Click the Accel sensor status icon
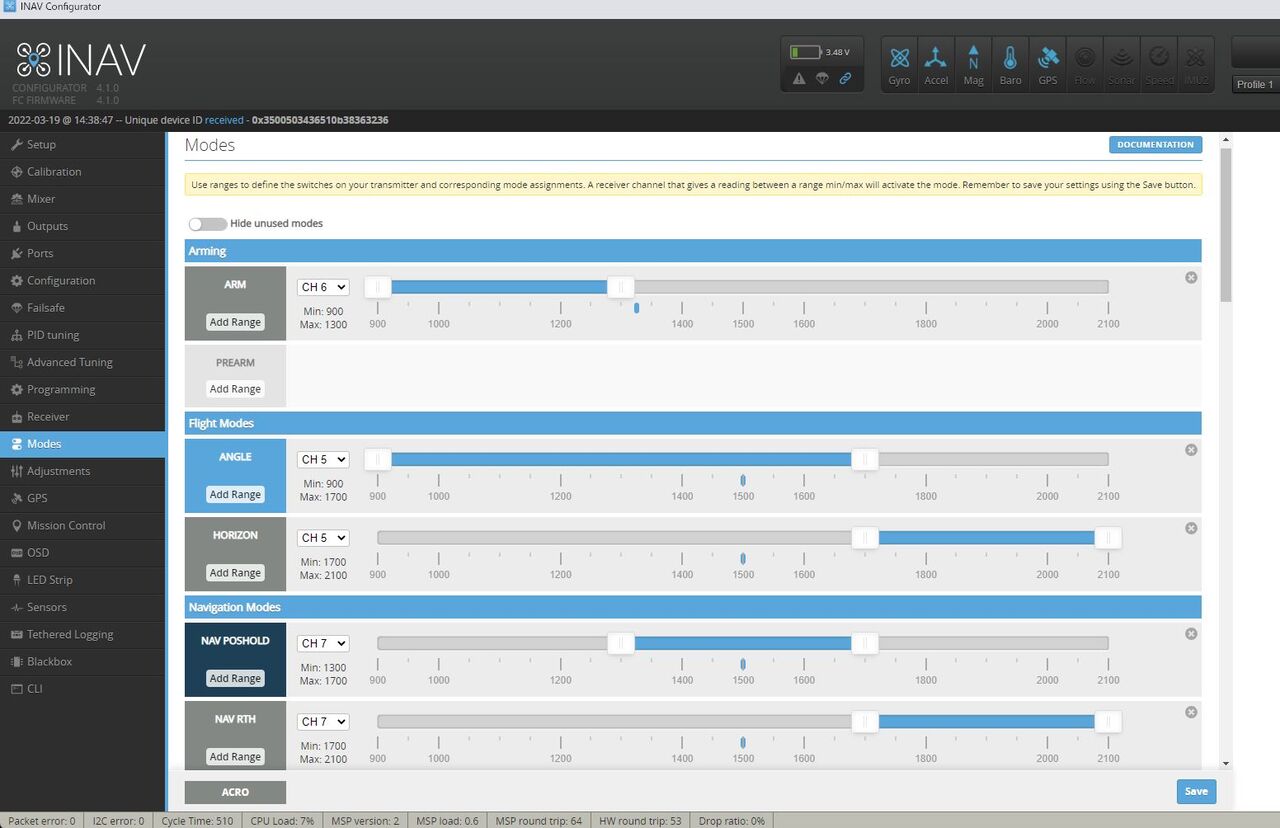Image resolution: width=1280 pixels, height=828 pixels. [936, 65]
